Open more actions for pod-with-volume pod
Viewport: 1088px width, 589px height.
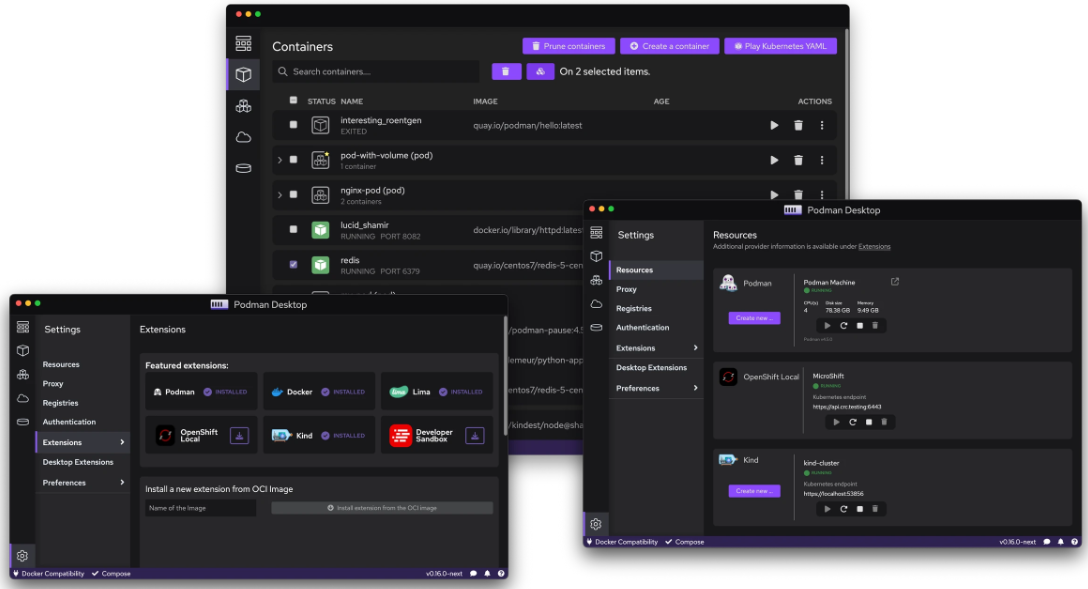822,160
